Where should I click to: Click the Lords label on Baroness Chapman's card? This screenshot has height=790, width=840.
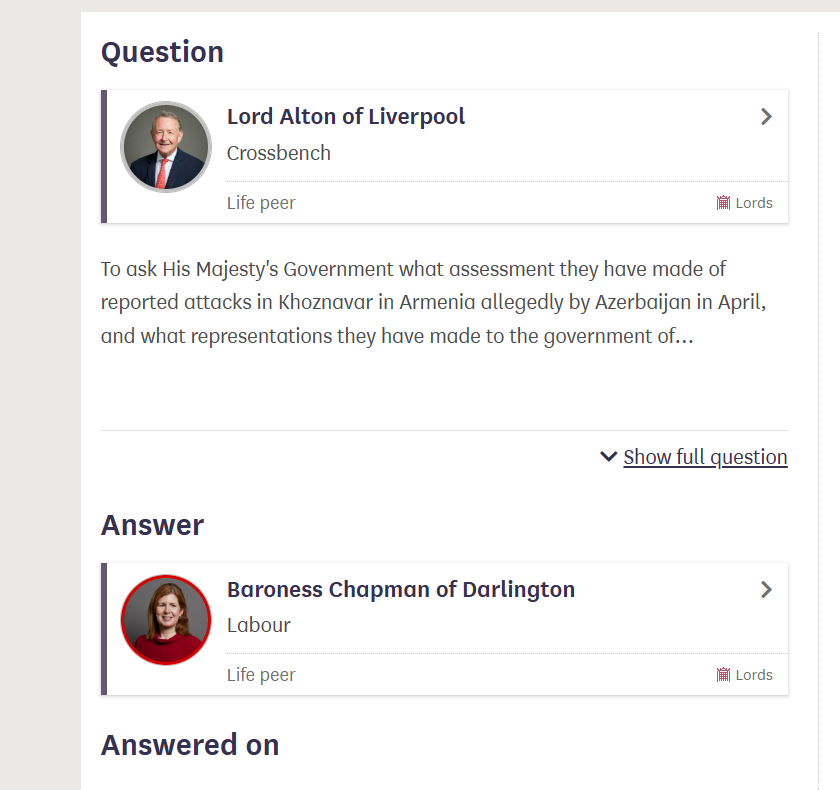(x=754, y=675)
